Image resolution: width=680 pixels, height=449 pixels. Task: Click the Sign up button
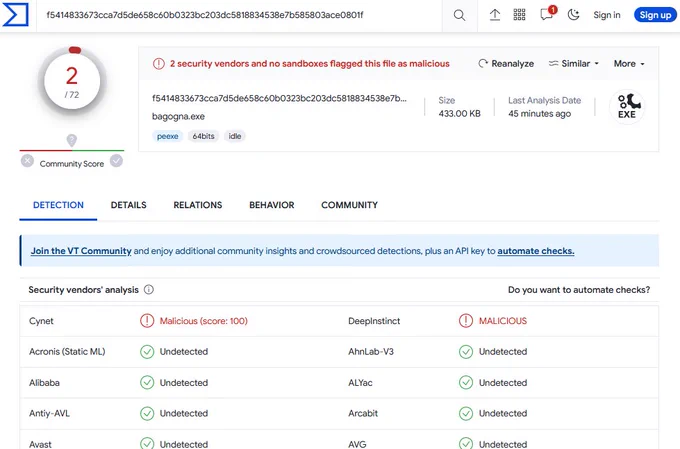[x=655, y=15]
